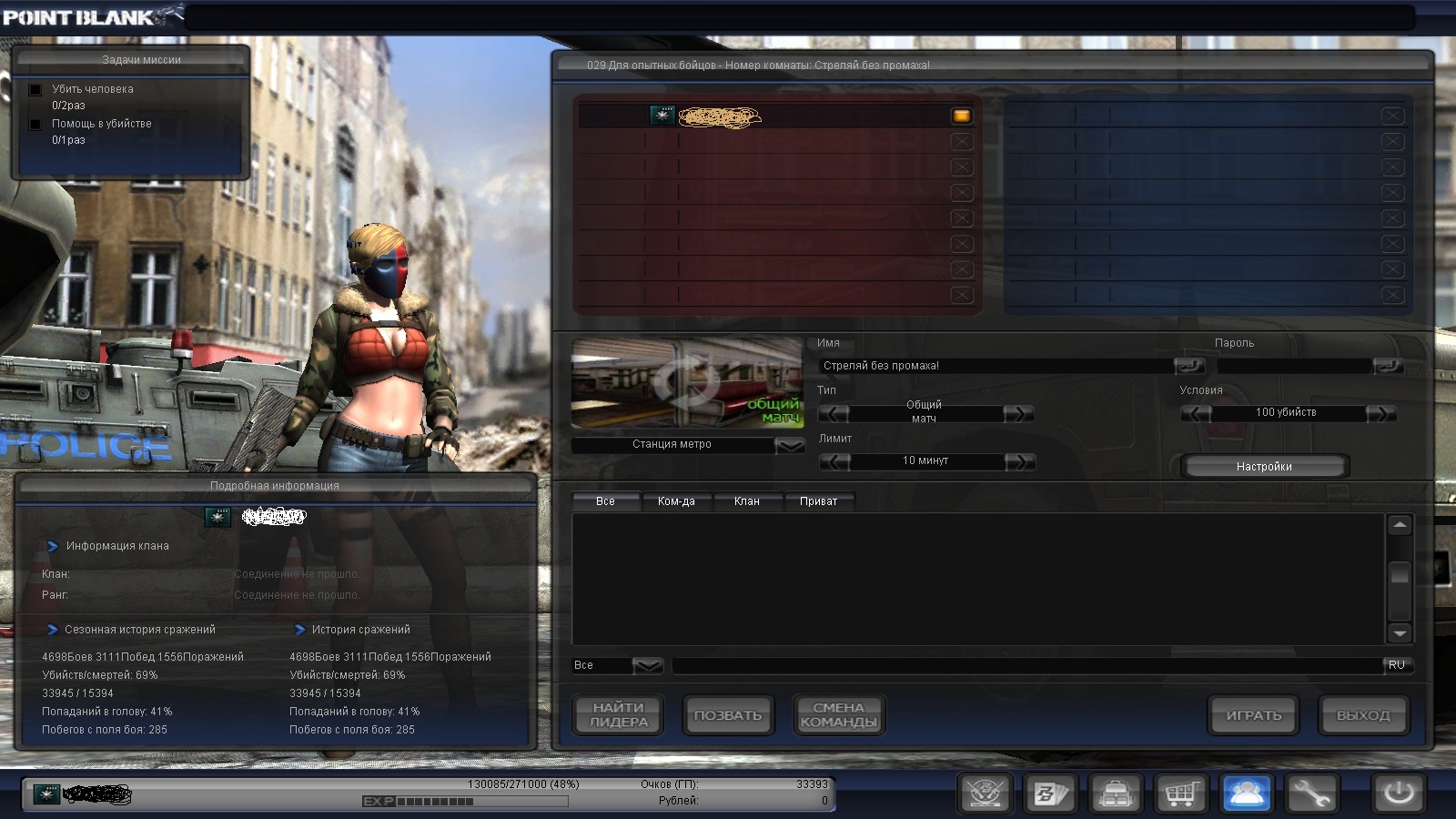The width and height of the screenshot is (1456, 819).
Task: Click right arrow for 10 минут limit
Action: click(1019, 461)
